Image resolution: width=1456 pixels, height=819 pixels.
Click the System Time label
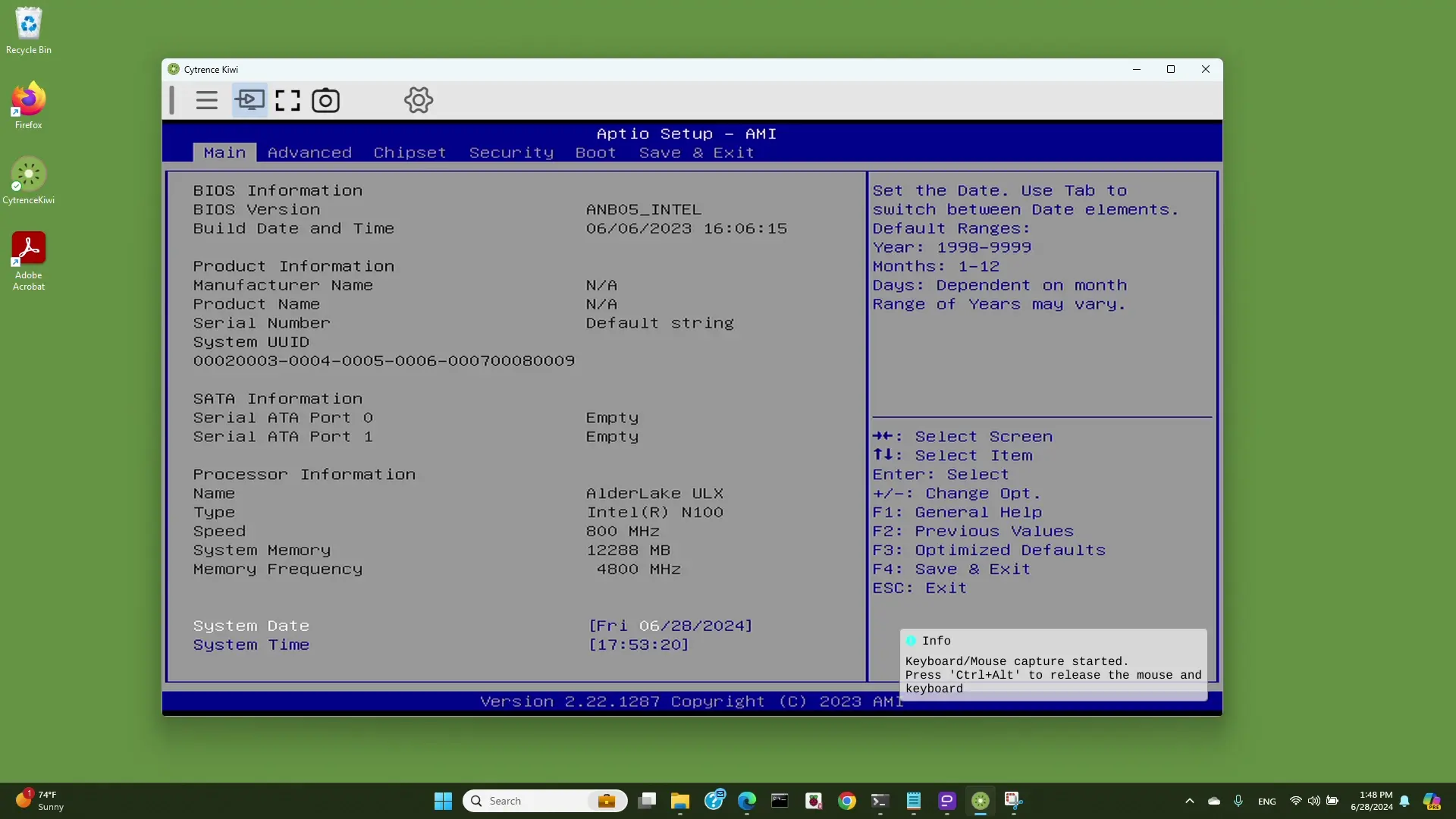click(251, 645)
